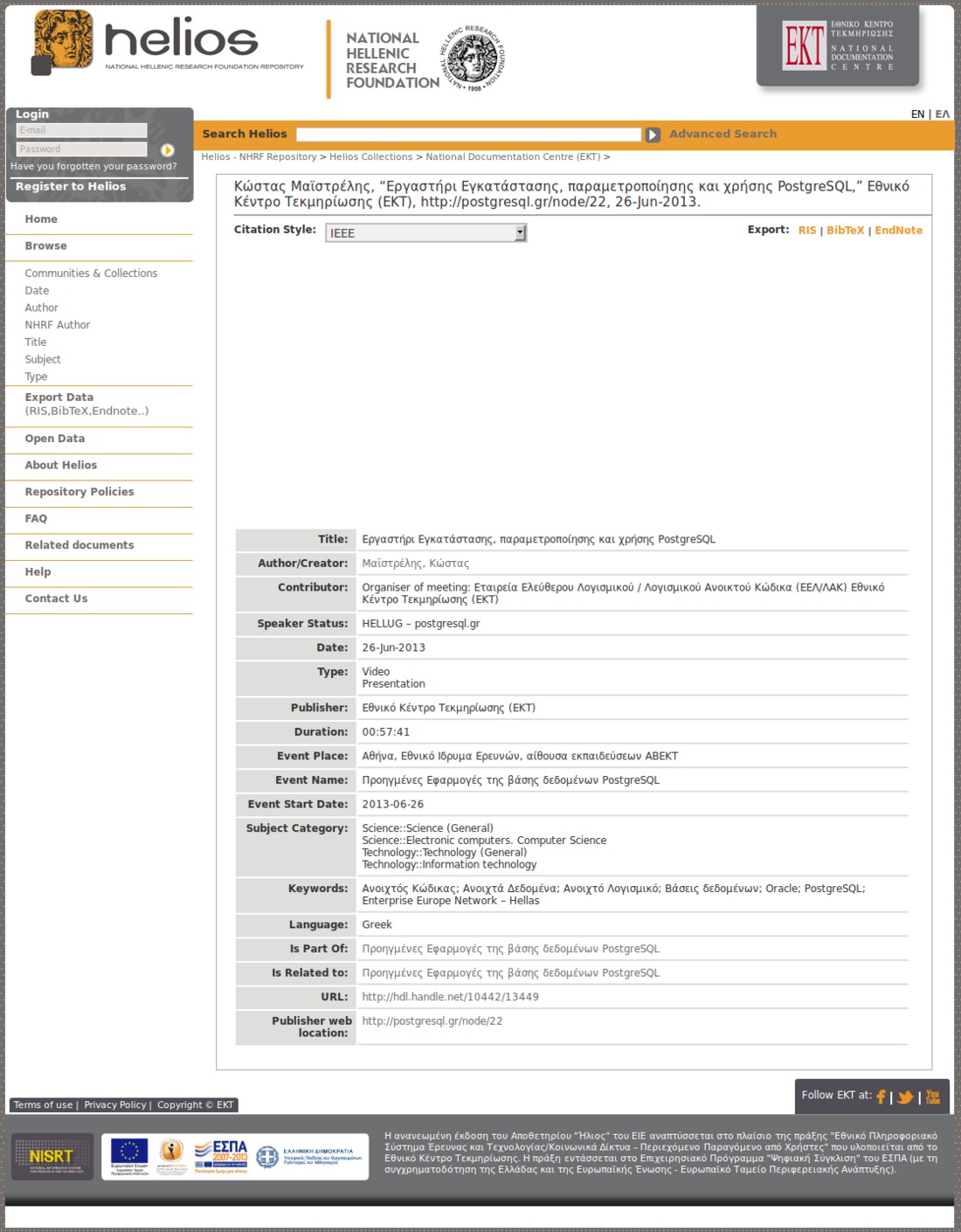Select Repository Policies in sidebar
Viewport: 961px width, 1232px height.
(80, 492)
